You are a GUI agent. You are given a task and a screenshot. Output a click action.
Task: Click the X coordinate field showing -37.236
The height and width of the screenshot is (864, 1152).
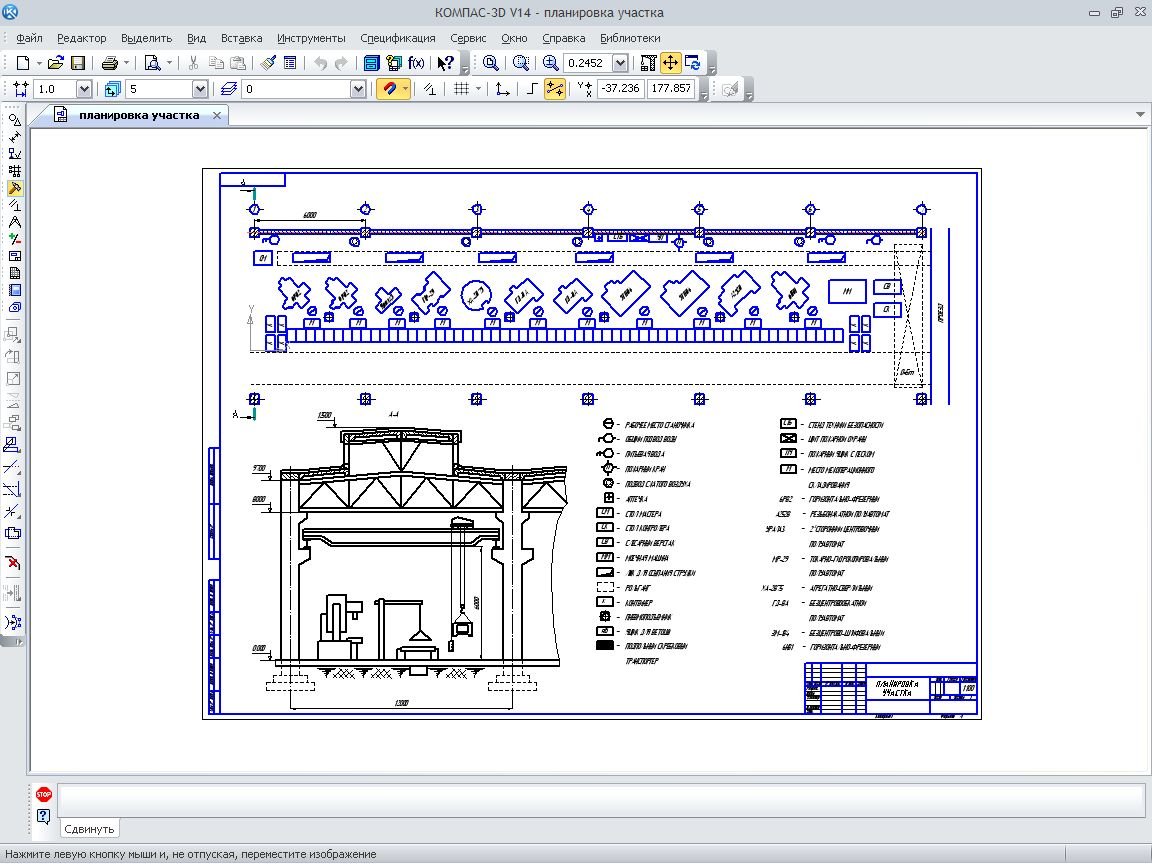(x=620, y=89)
